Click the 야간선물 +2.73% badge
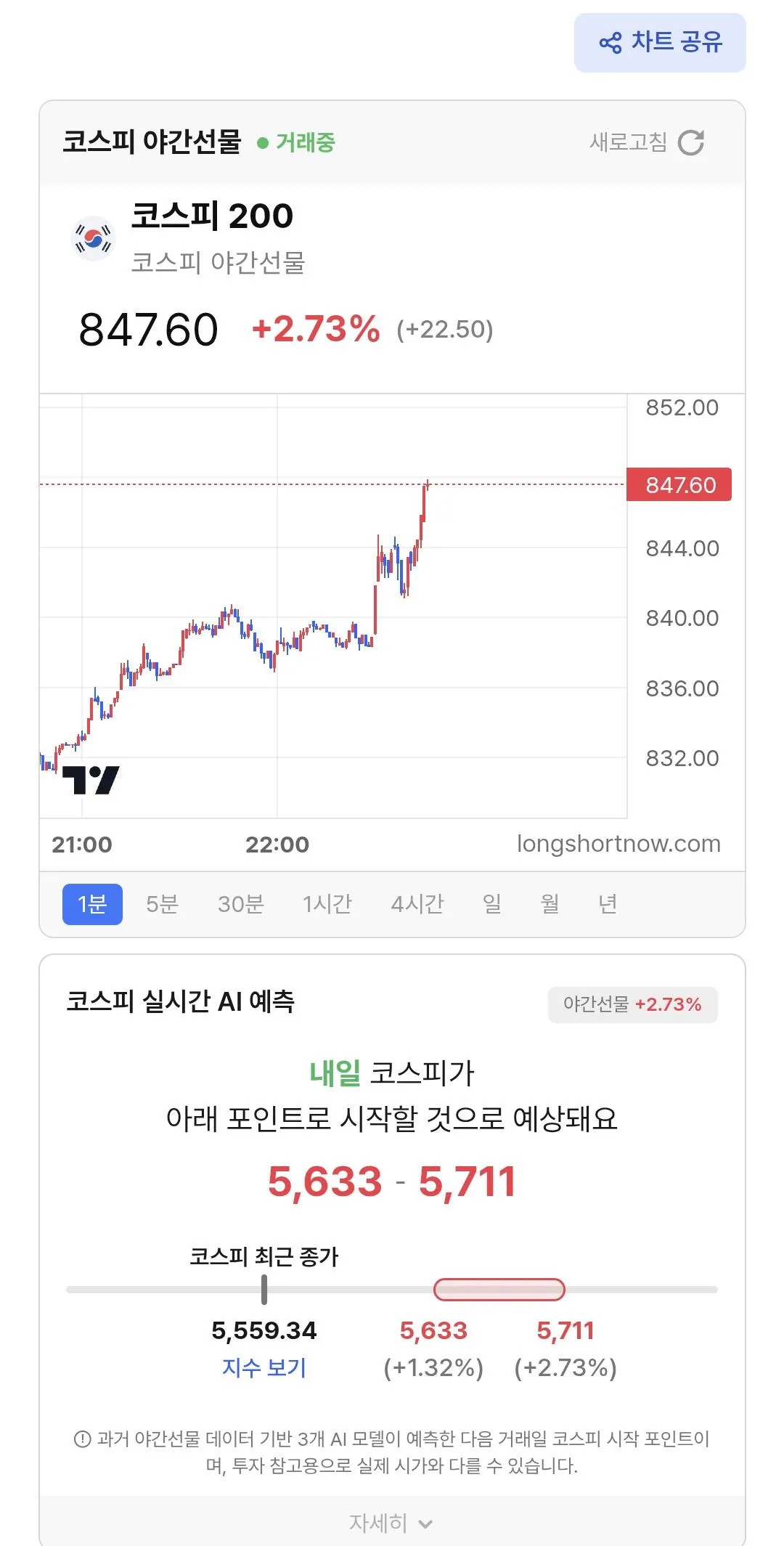Viewport: 784px width, 1546px height. click(x=632, y=1005)
